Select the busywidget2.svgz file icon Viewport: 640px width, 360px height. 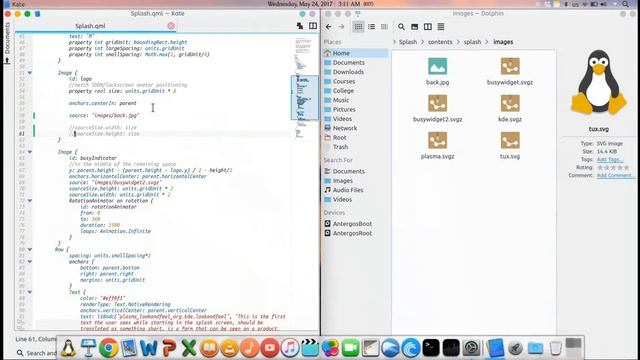click(x=437, y=103)
